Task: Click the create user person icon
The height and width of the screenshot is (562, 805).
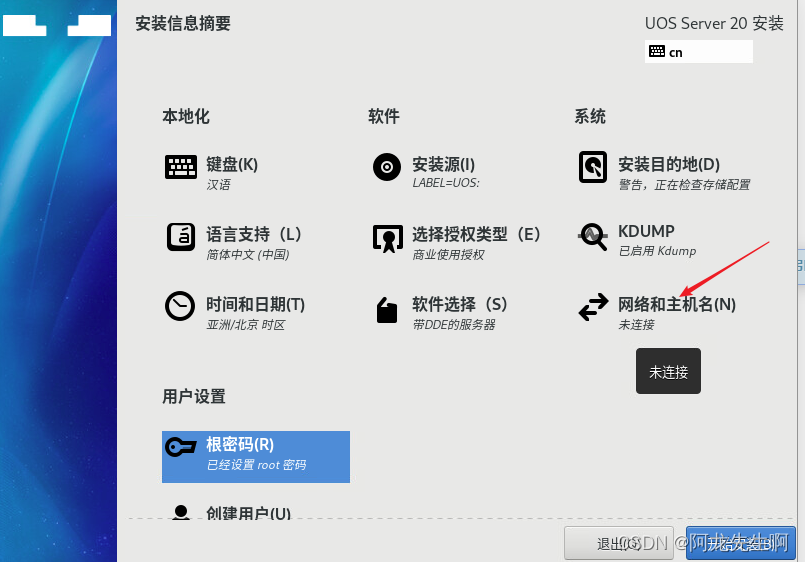Action: [181, 512]
